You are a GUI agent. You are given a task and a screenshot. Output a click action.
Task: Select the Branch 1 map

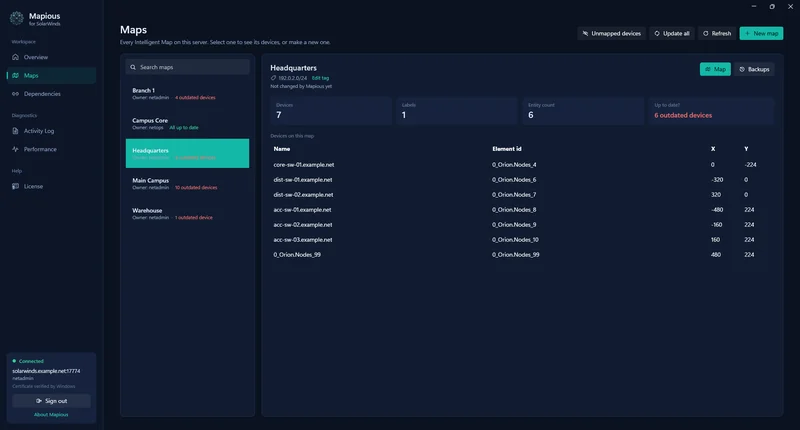187,93
